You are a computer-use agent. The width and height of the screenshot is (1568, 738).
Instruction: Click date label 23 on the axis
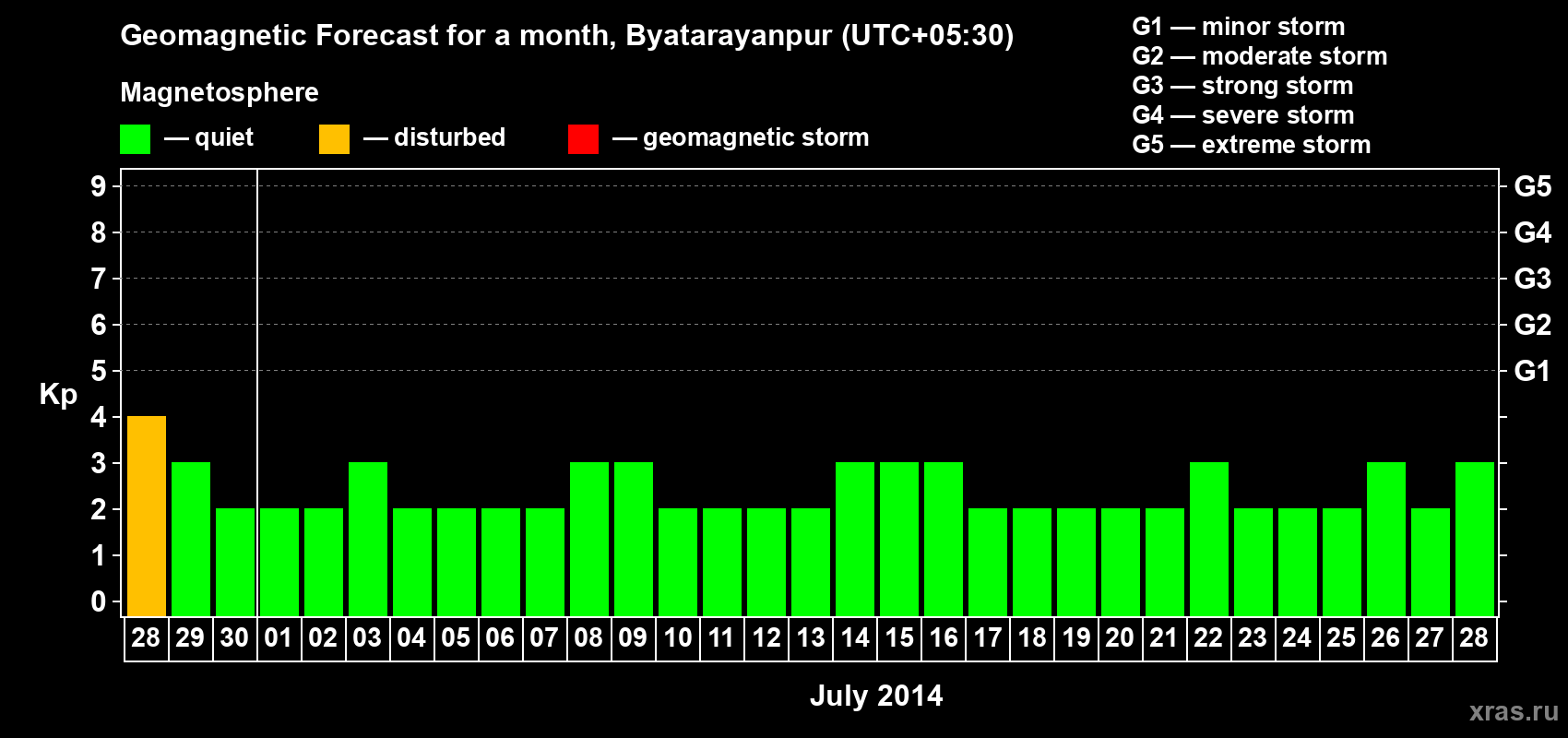pos(1253,637)
